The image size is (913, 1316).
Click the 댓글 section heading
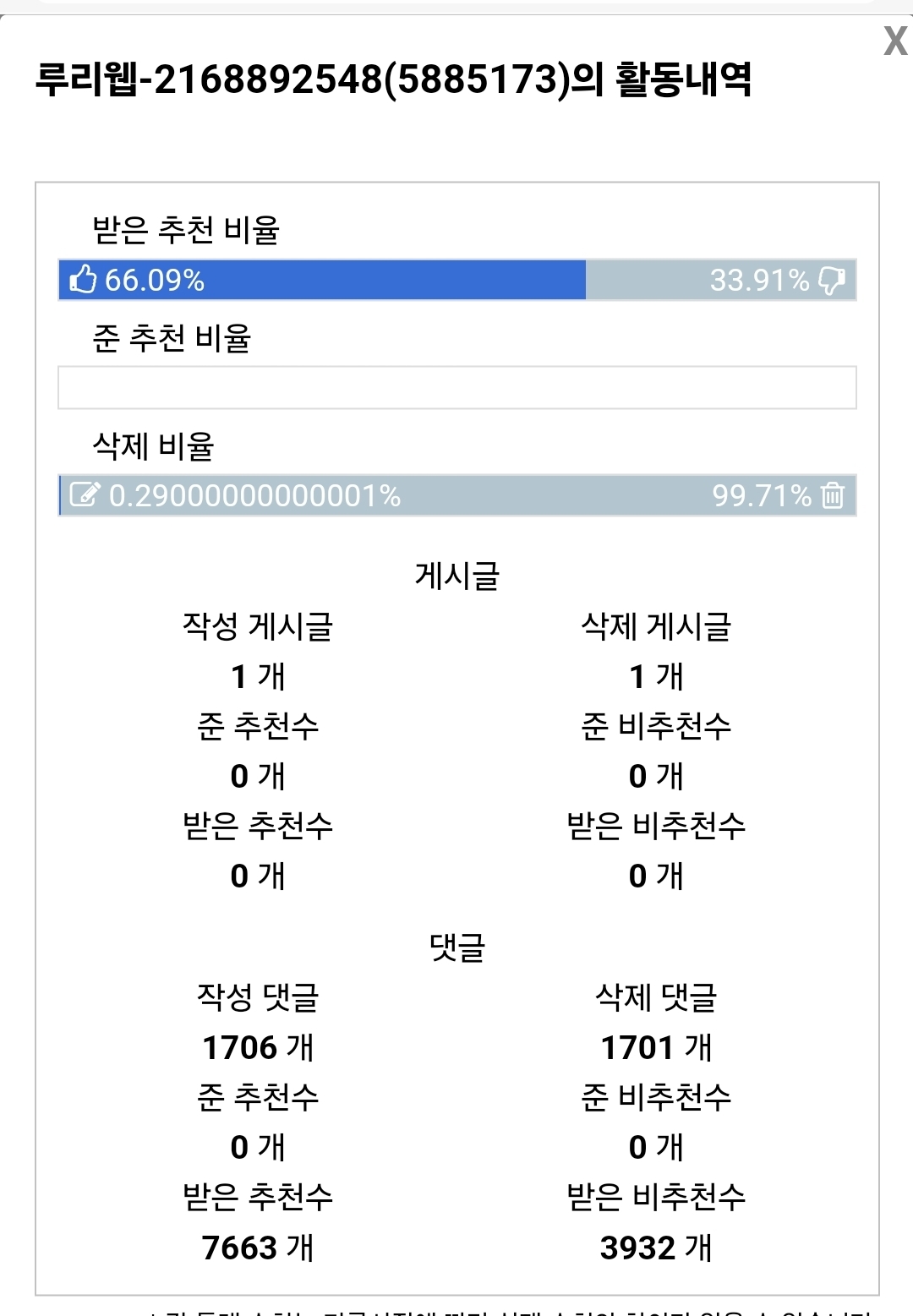pyautogui.click(x=456, y=947)
